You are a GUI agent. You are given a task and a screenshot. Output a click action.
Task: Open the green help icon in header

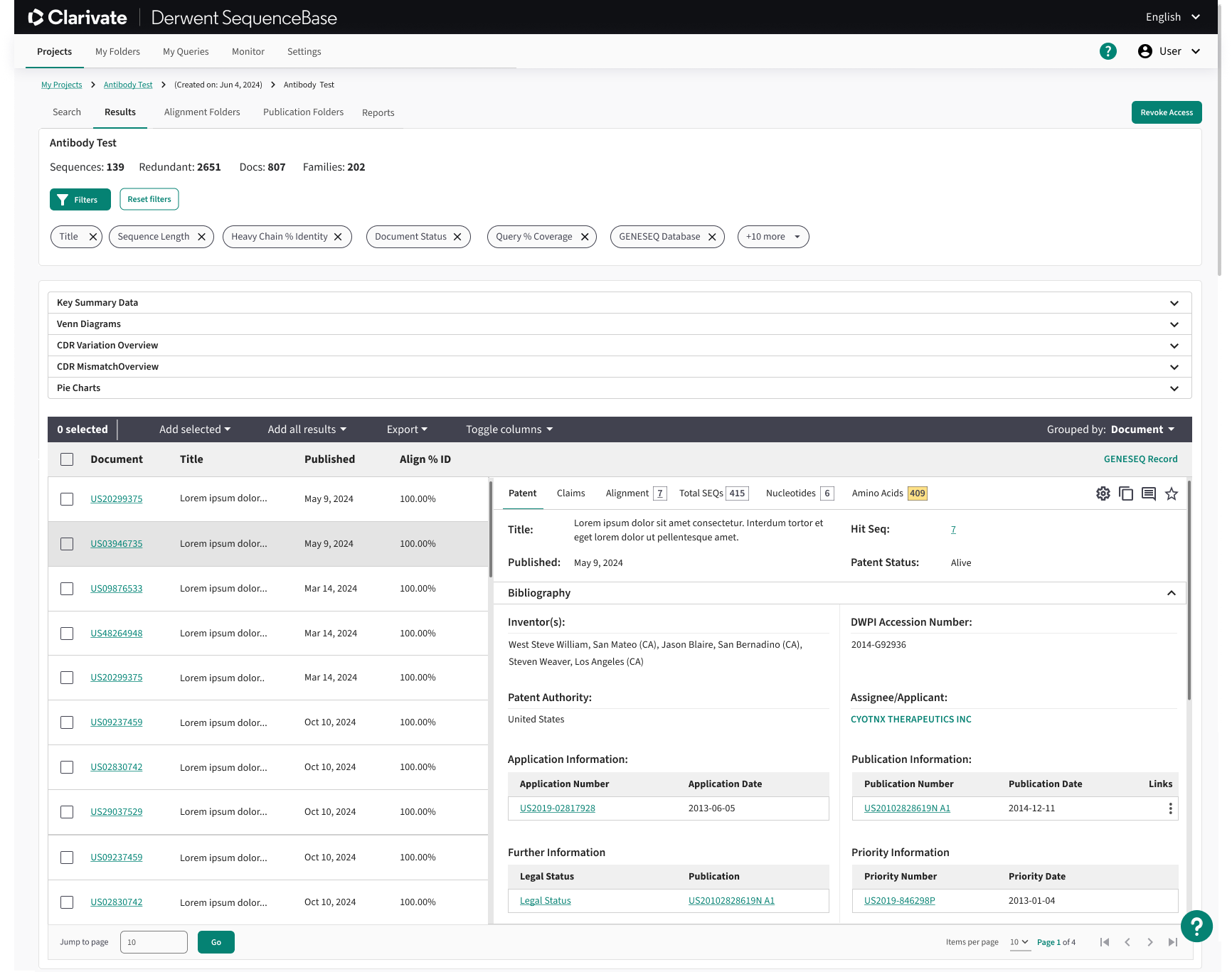pos(1108,51)
